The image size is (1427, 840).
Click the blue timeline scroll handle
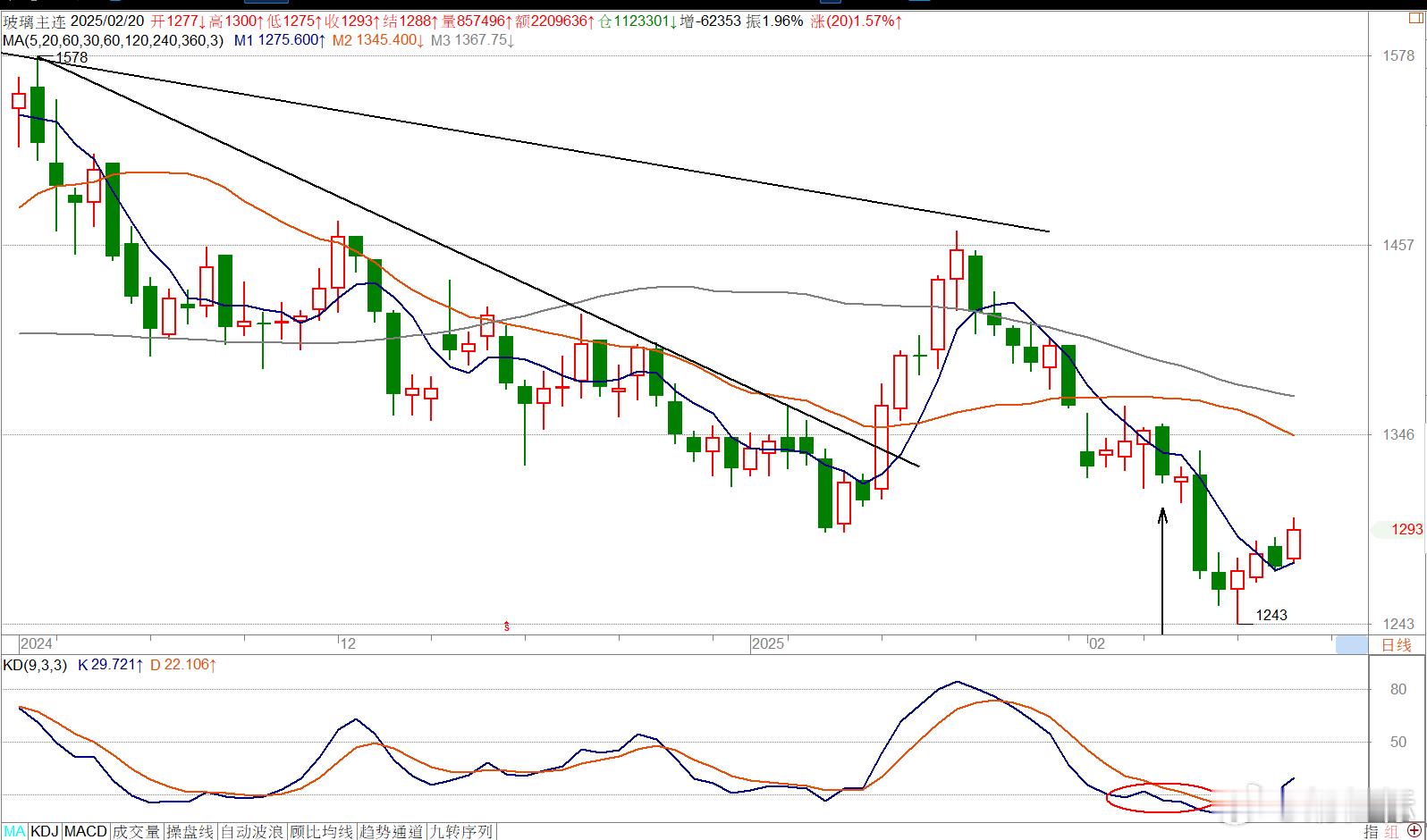1352,644
